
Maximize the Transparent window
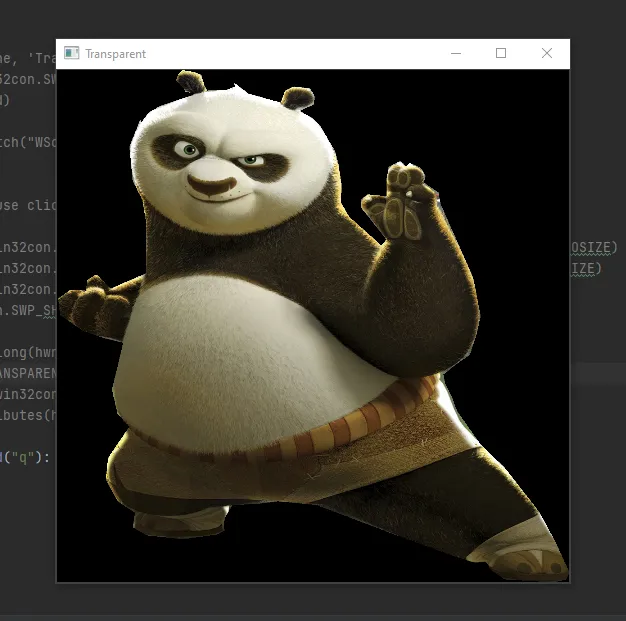click(501, 53)
